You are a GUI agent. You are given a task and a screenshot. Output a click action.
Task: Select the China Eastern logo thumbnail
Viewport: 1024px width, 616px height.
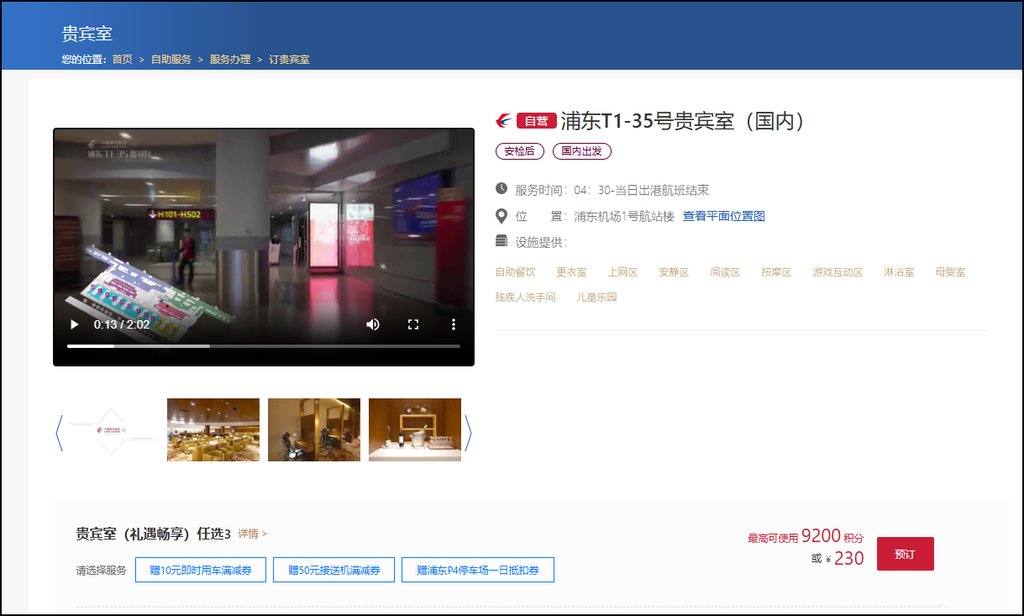click(112, 430)
